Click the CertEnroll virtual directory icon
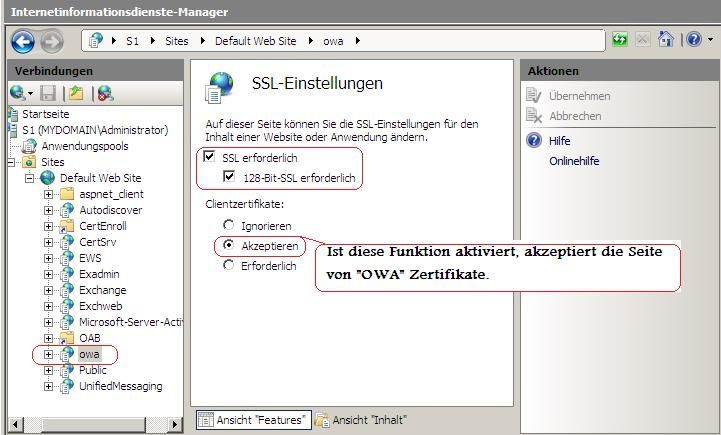This screenshot has height=435, width=721. (x=67, y=226)
